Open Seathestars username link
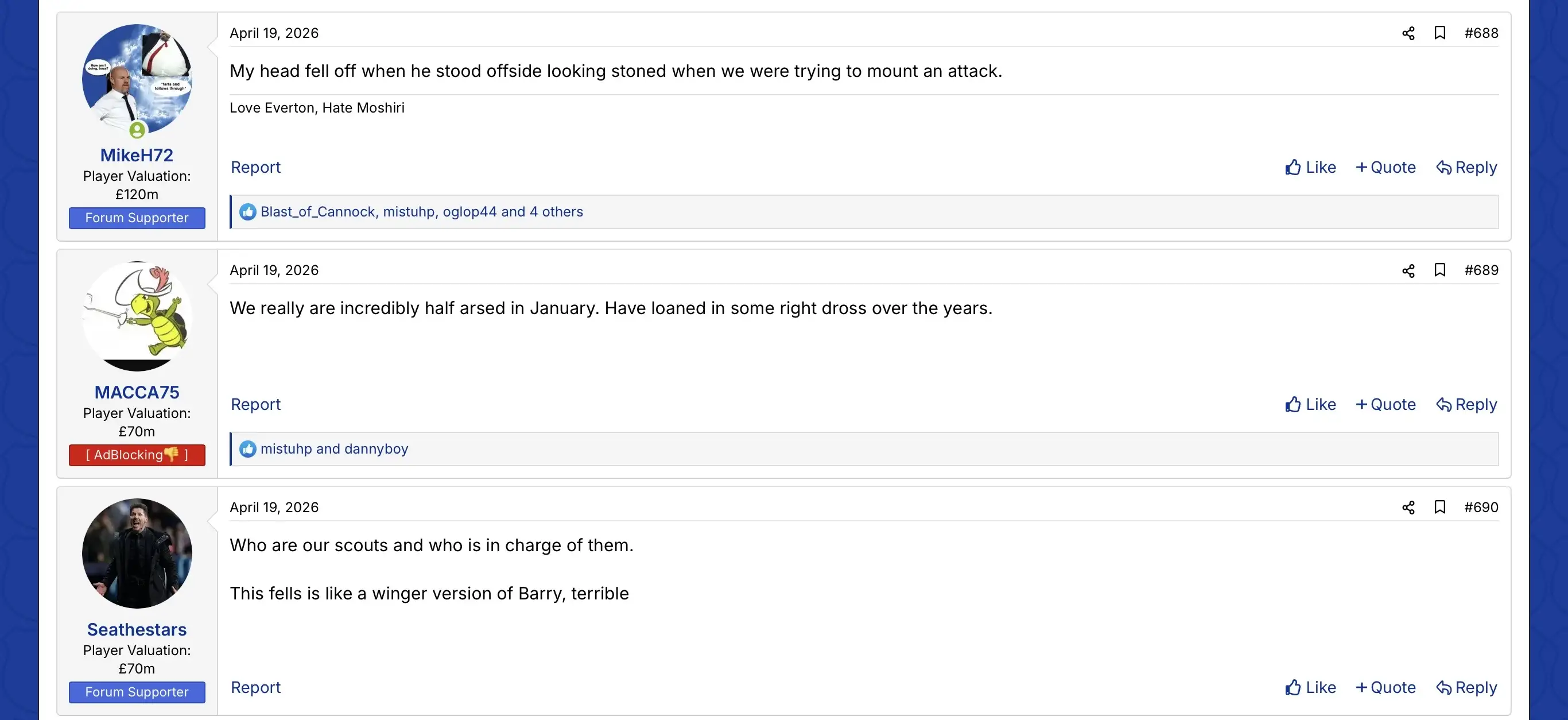 pos(137,629)
